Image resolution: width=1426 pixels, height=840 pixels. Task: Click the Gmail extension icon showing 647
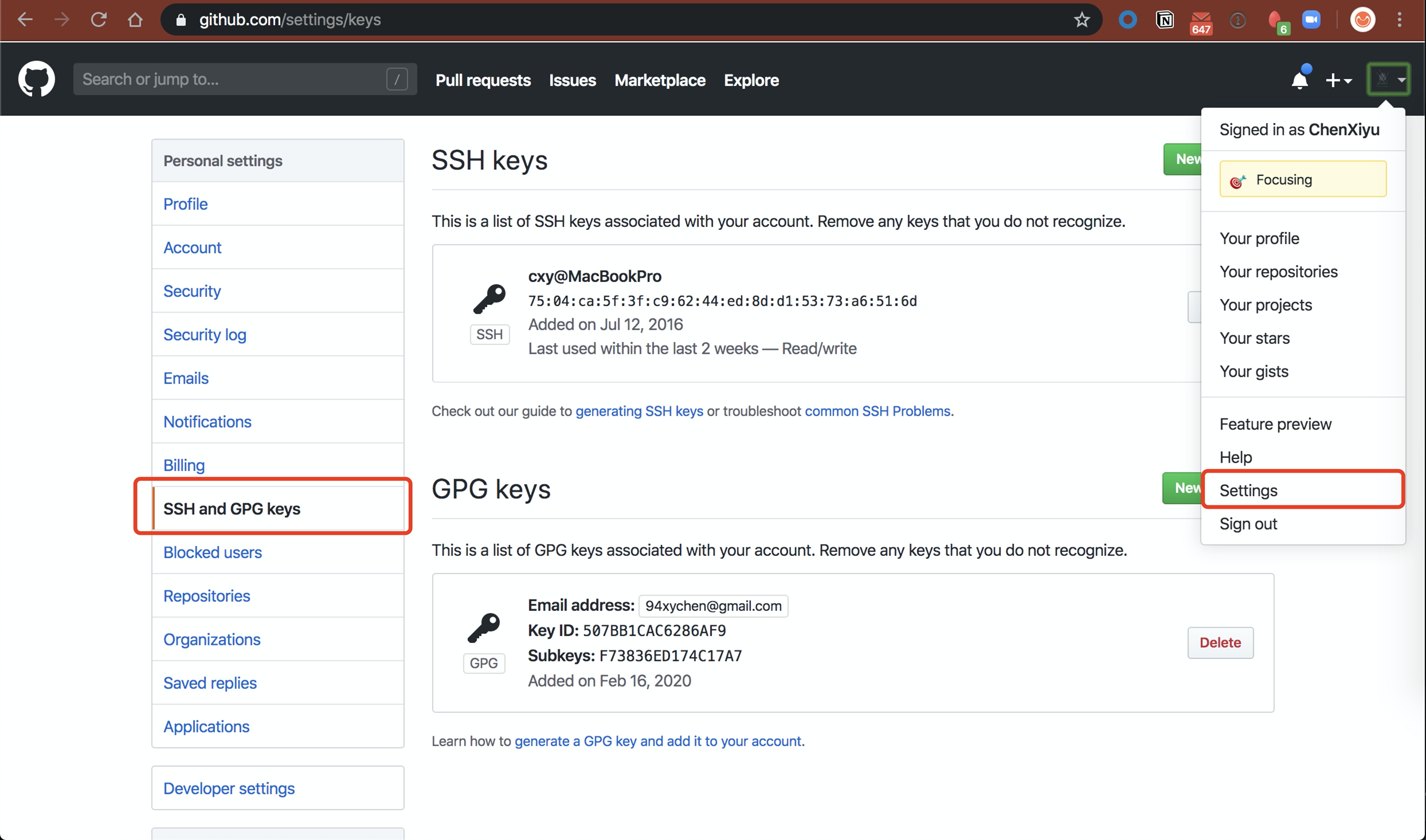1201,22
